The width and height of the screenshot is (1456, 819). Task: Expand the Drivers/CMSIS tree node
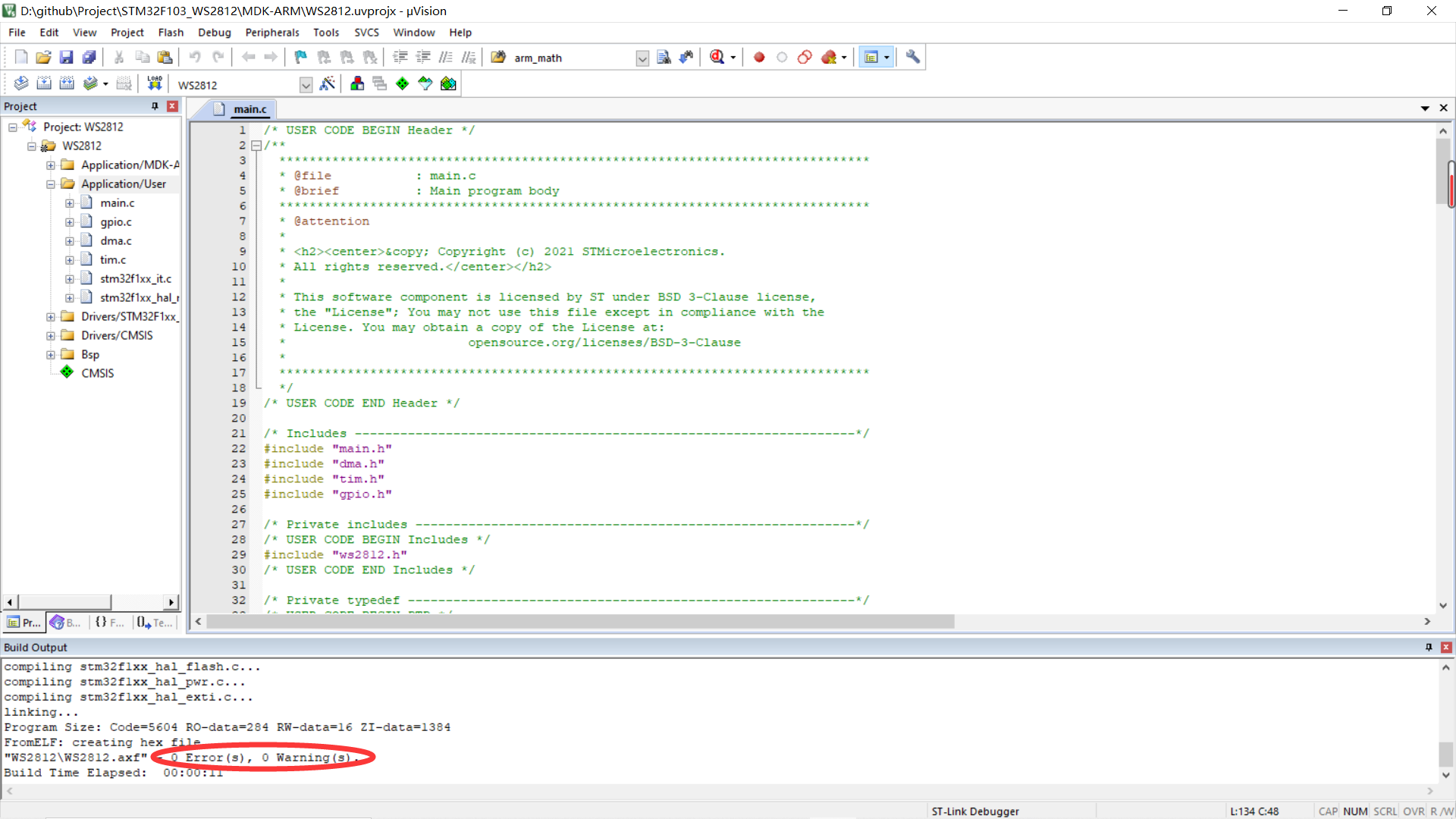pos(50,335)
